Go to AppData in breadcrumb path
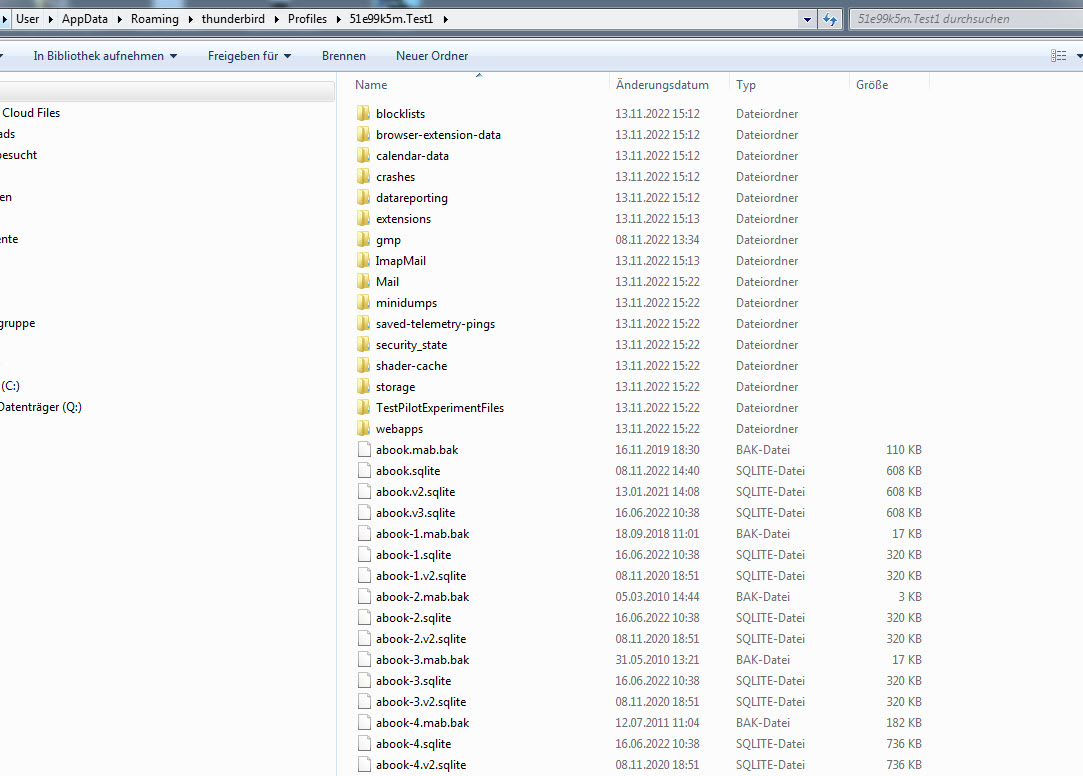The width and height of the screenshot is (1083, 776). pyautogui.click(x=85, y=19)
